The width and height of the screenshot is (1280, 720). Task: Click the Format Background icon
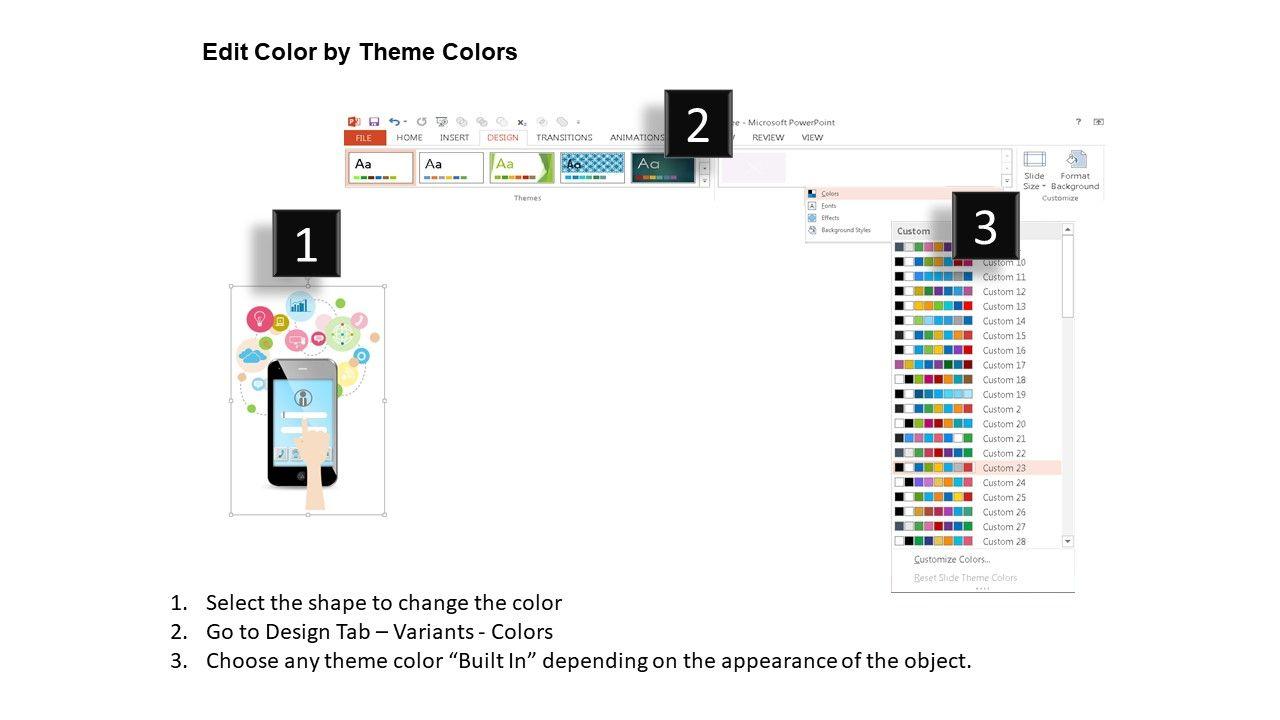[1075, 170]
